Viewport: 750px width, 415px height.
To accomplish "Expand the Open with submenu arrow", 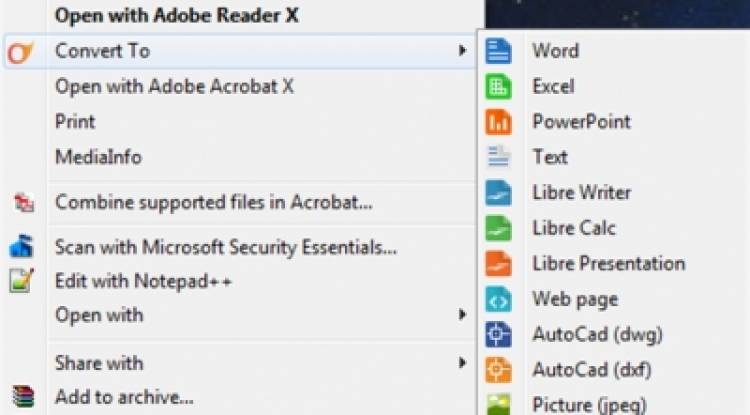I will (x=462, y=315).
